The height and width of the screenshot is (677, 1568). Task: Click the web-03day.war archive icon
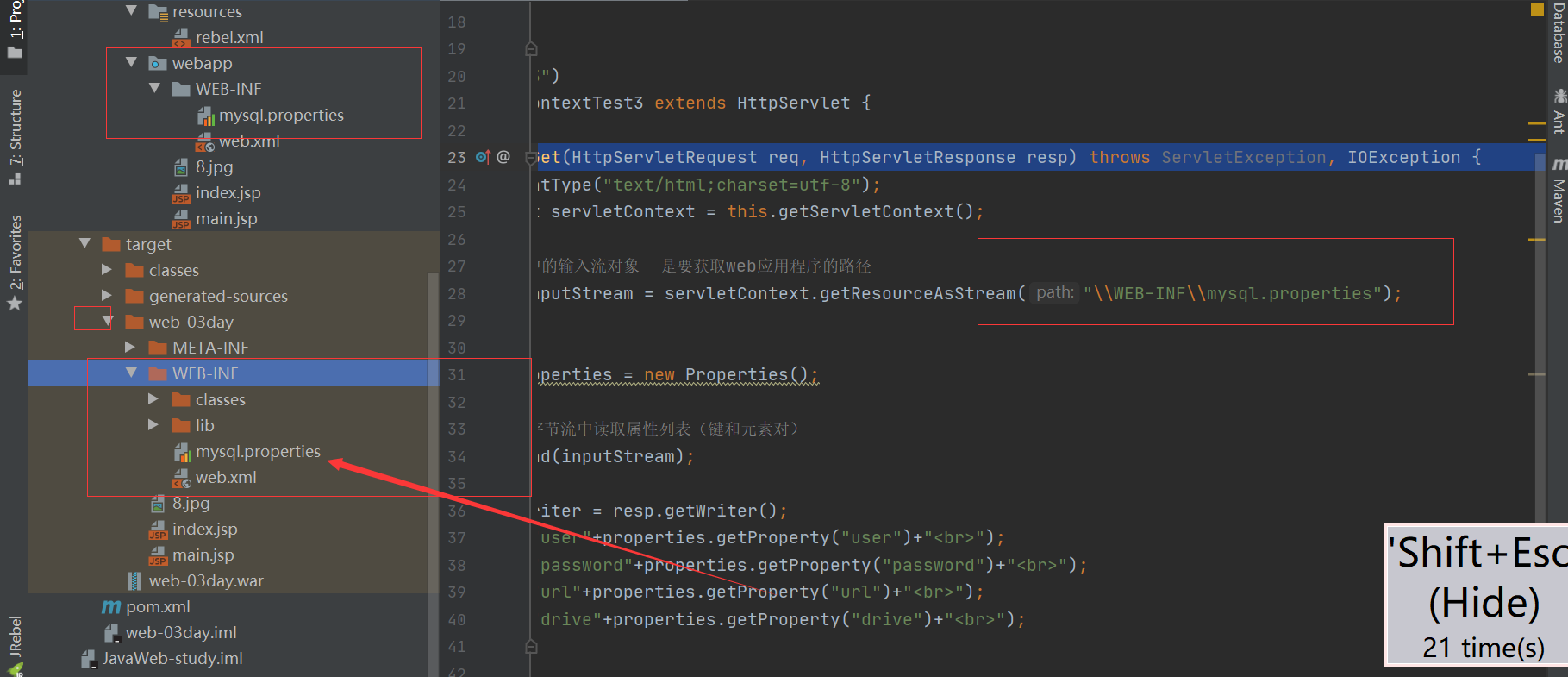tap(134, 581)
